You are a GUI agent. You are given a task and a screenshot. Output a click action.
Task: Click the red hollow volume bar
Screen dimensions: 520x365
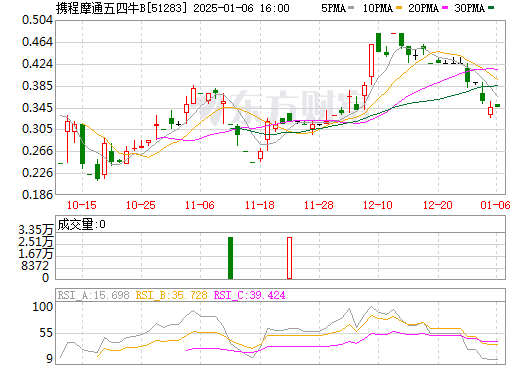point(289,258)
